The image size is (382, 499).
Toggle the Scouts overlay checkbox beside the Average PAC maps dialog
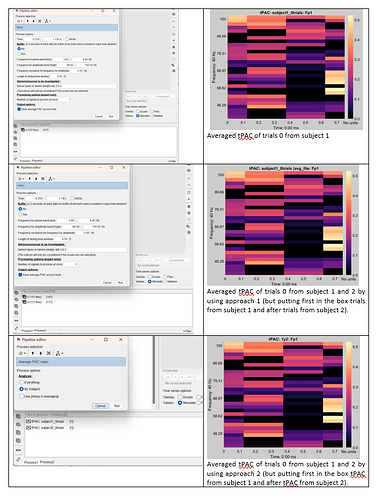point(180,397)
